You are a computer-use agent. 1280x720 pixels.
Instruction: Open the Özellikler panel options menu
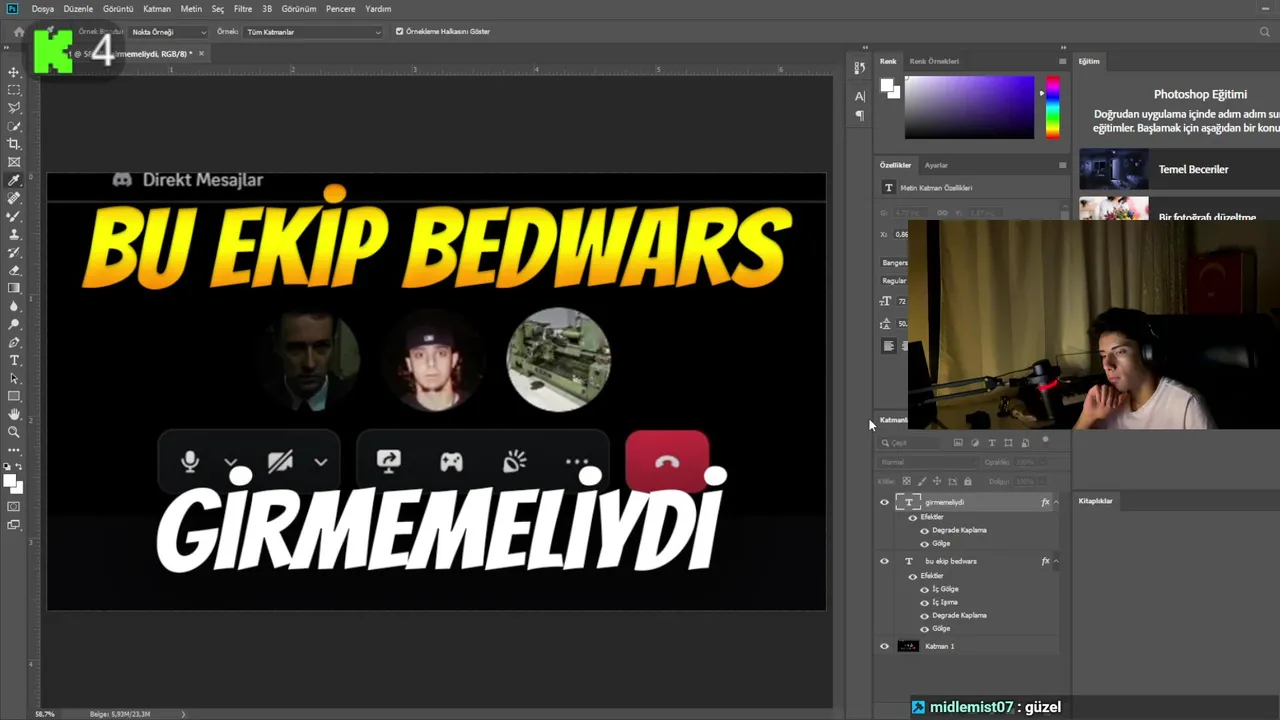tap(1062, 165)
